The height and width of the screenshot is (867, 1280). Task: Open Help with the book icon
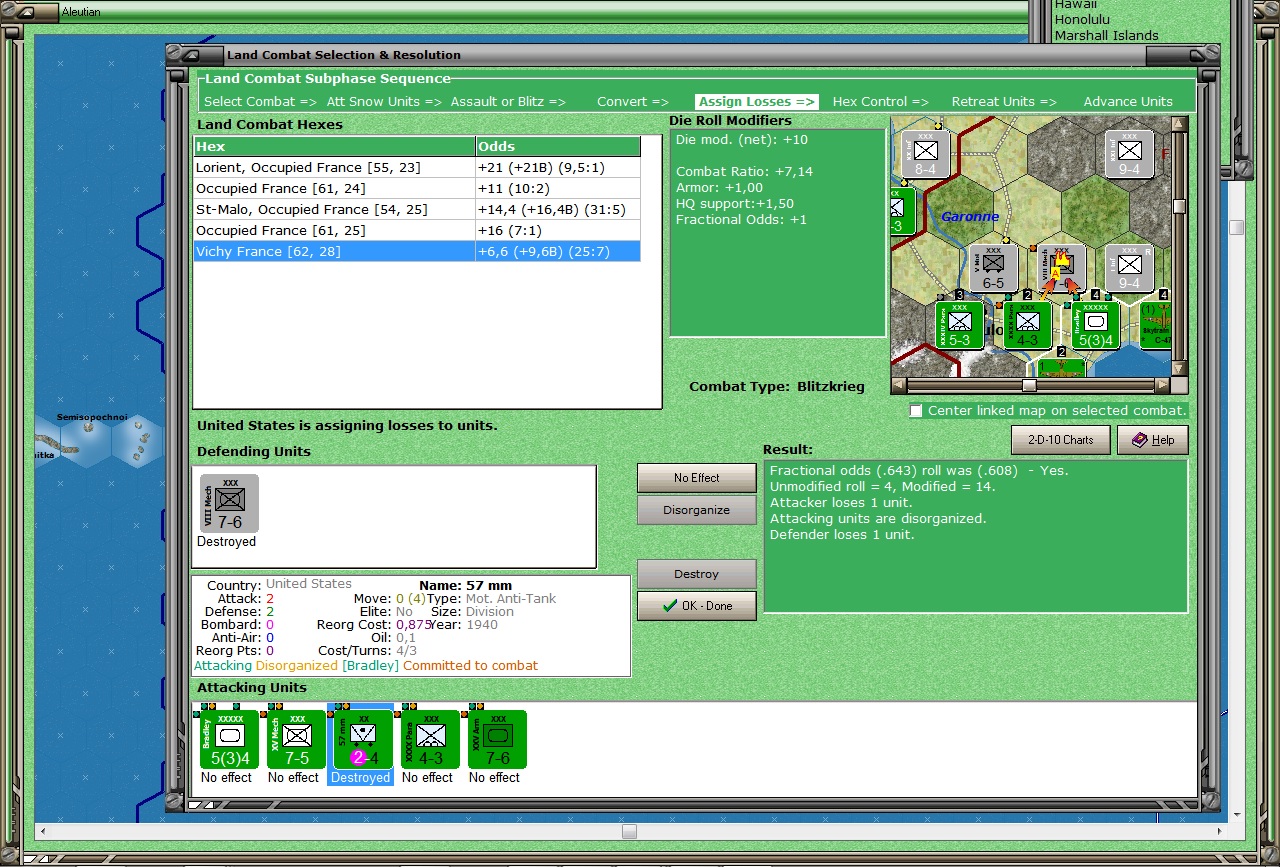[1153, 440]
